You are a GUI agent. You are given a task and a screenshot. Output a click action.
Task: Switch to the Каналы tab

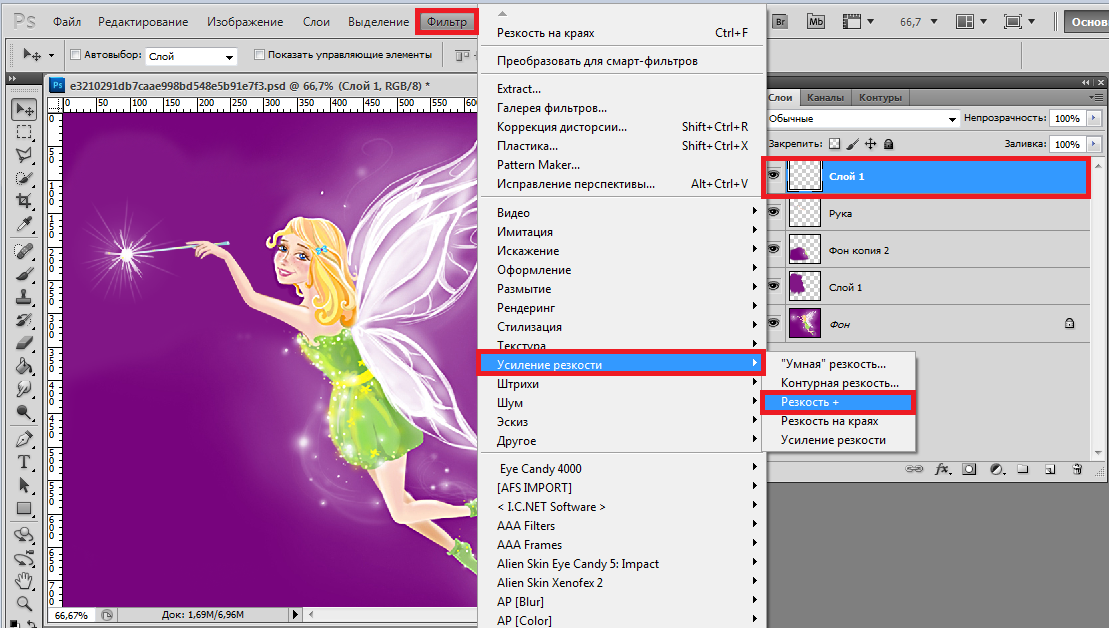(825, 98)
